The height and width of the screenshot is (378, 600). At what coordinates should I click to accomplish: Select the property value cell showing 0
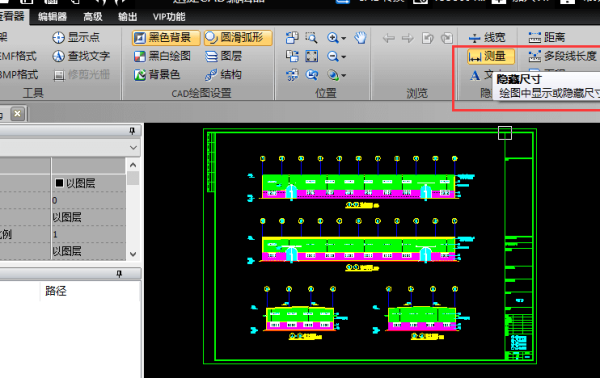(88, 200)
